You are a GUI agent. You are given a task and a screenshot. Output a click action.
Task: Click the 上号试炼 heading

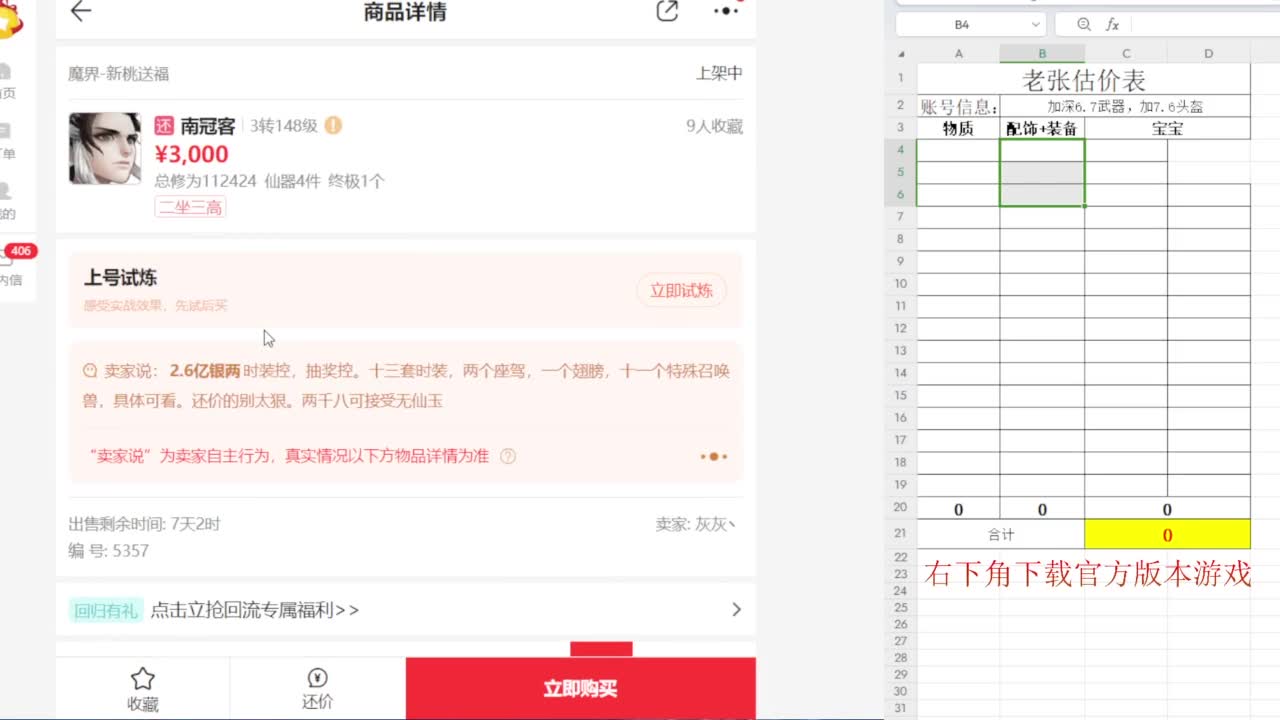(120, 278)
